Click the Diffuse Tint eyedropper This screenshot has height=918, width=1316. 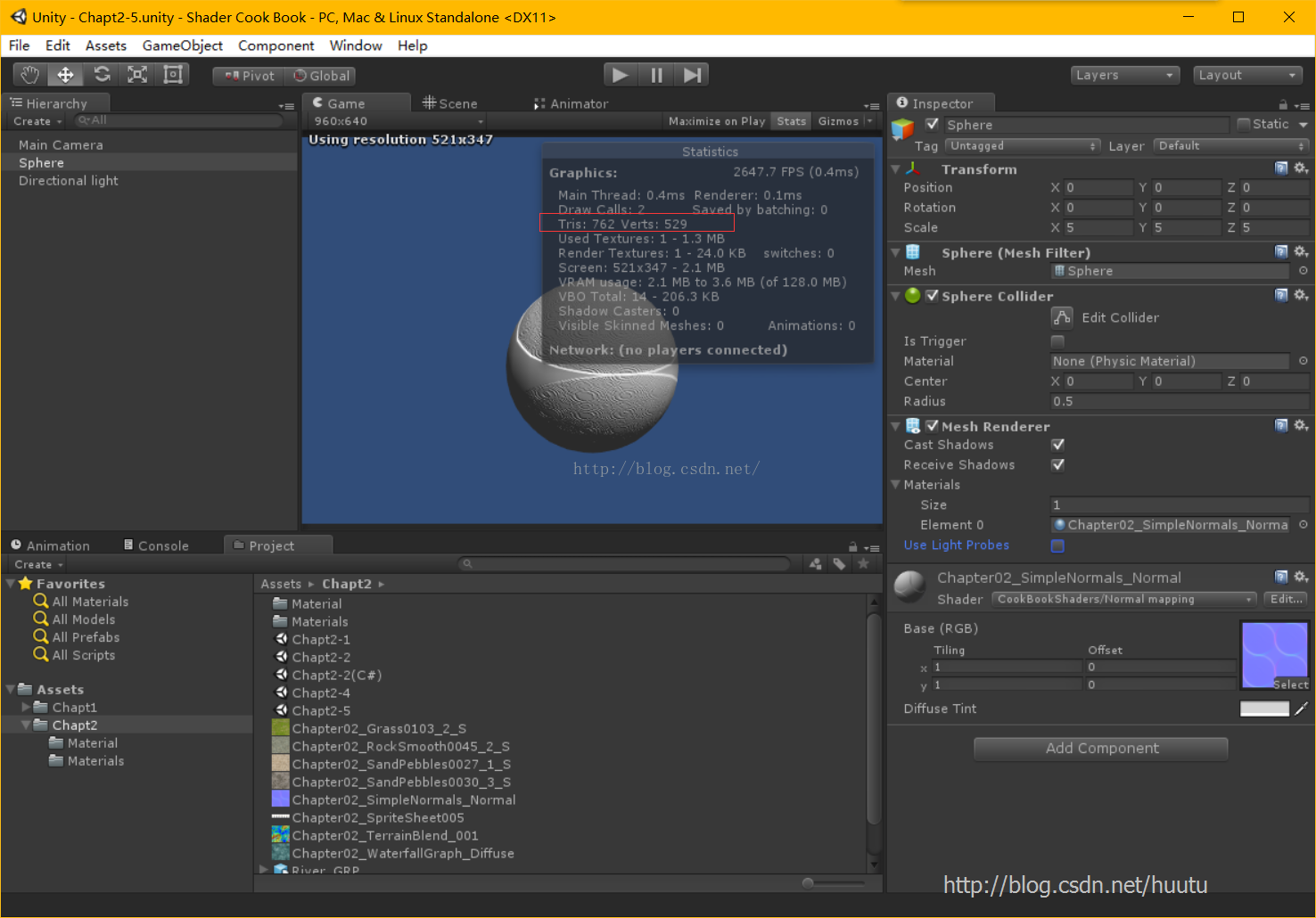tap(1301, 709)
